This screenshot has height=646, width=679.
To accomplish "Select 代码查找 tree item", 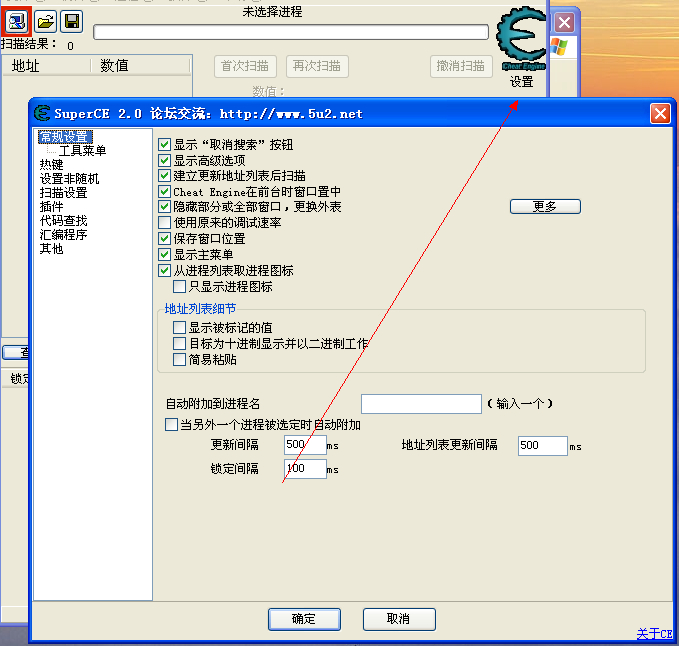I will coord(63,220).
